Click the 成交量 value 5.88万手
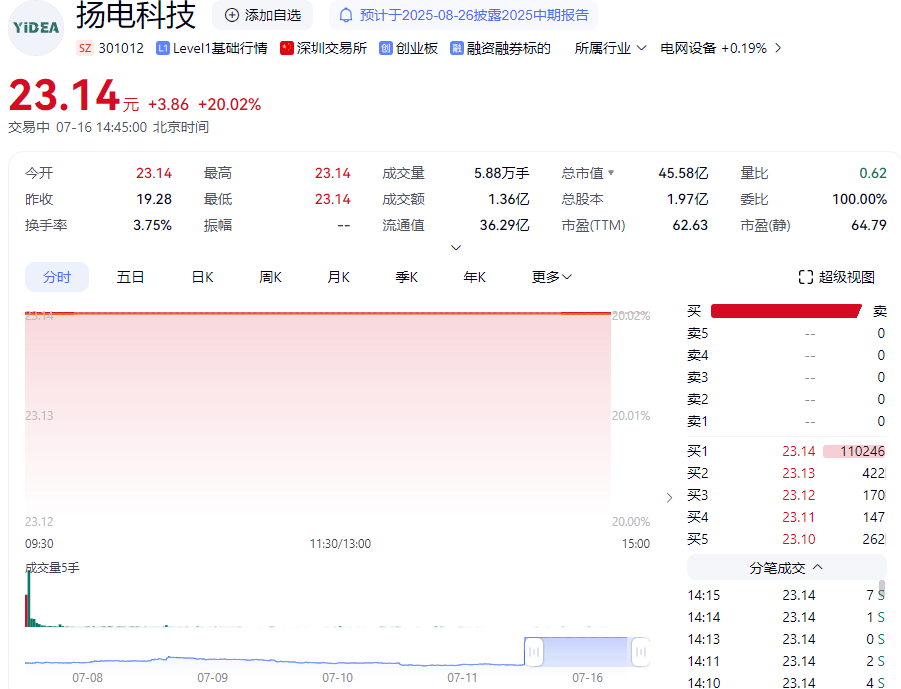The width and height of the screenshot is (901, 689). pyautogui.click(x=502, y=173)
